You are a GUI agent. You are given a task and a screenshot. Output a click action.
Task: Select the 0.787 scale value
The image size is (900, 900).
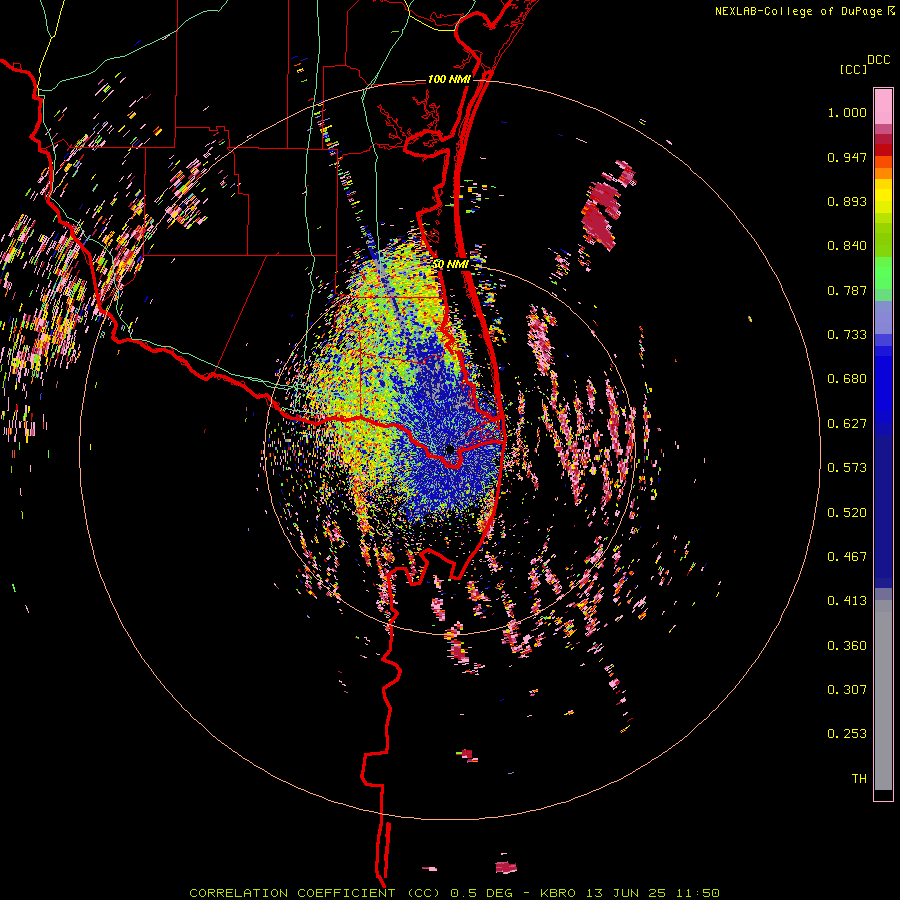click(847, 290)
